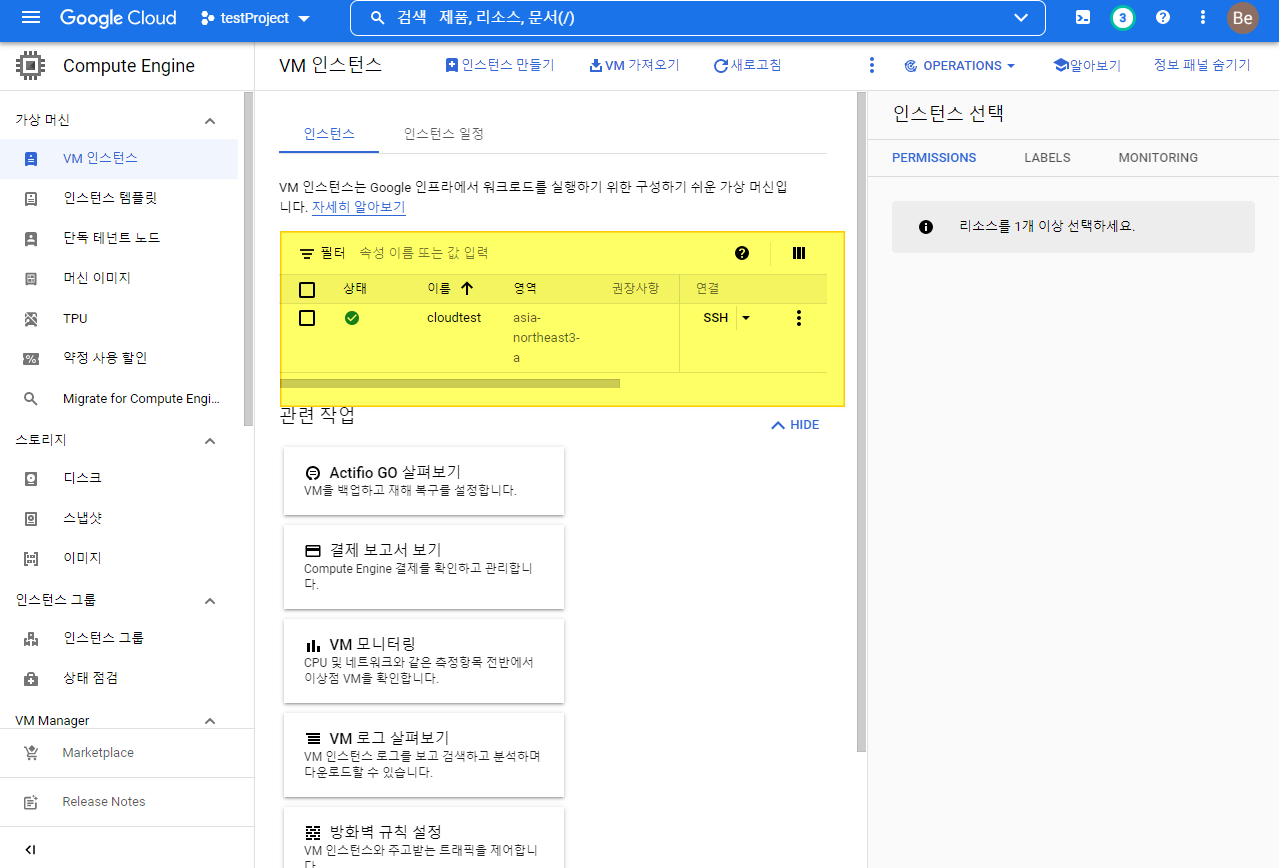The height and width of the screenshot is (868, 1279).
Task: Open the VM page more actions kebab
Action: click(871, 65)
